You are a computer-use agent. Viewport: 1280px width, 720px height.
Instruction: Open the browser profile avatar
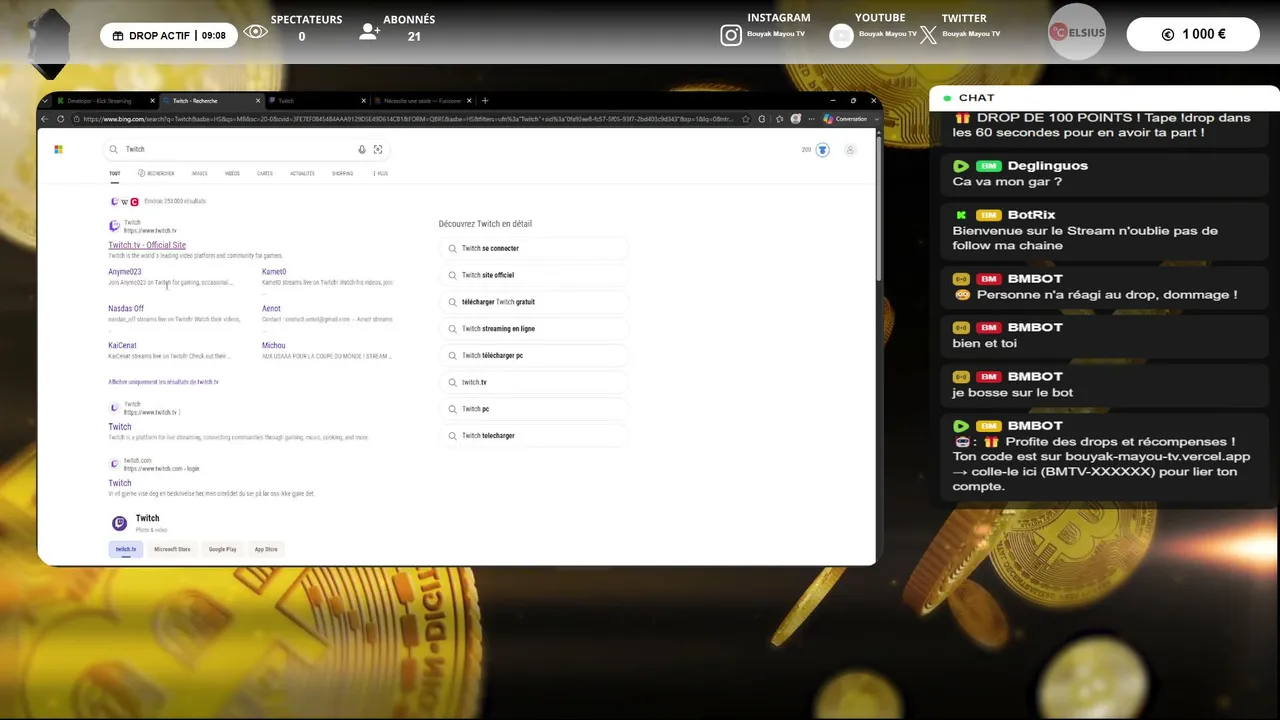coord(795,119)
